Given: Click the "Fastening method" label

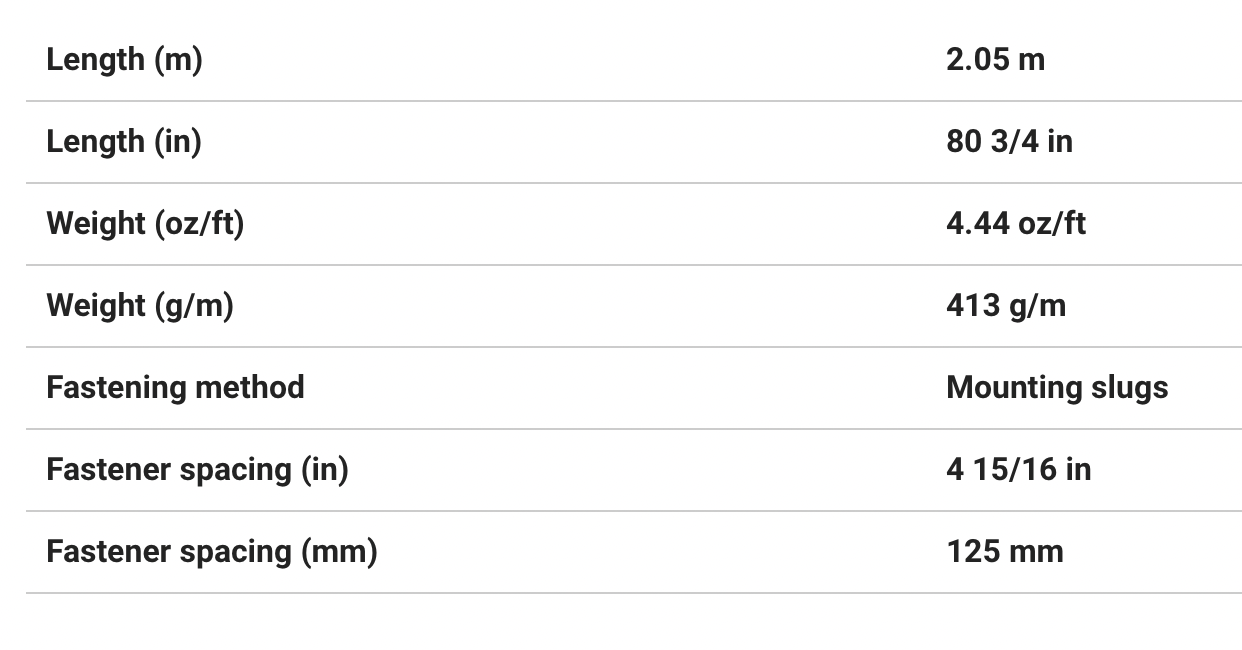Looking at the screenshot, I should [x=175, y=388].
